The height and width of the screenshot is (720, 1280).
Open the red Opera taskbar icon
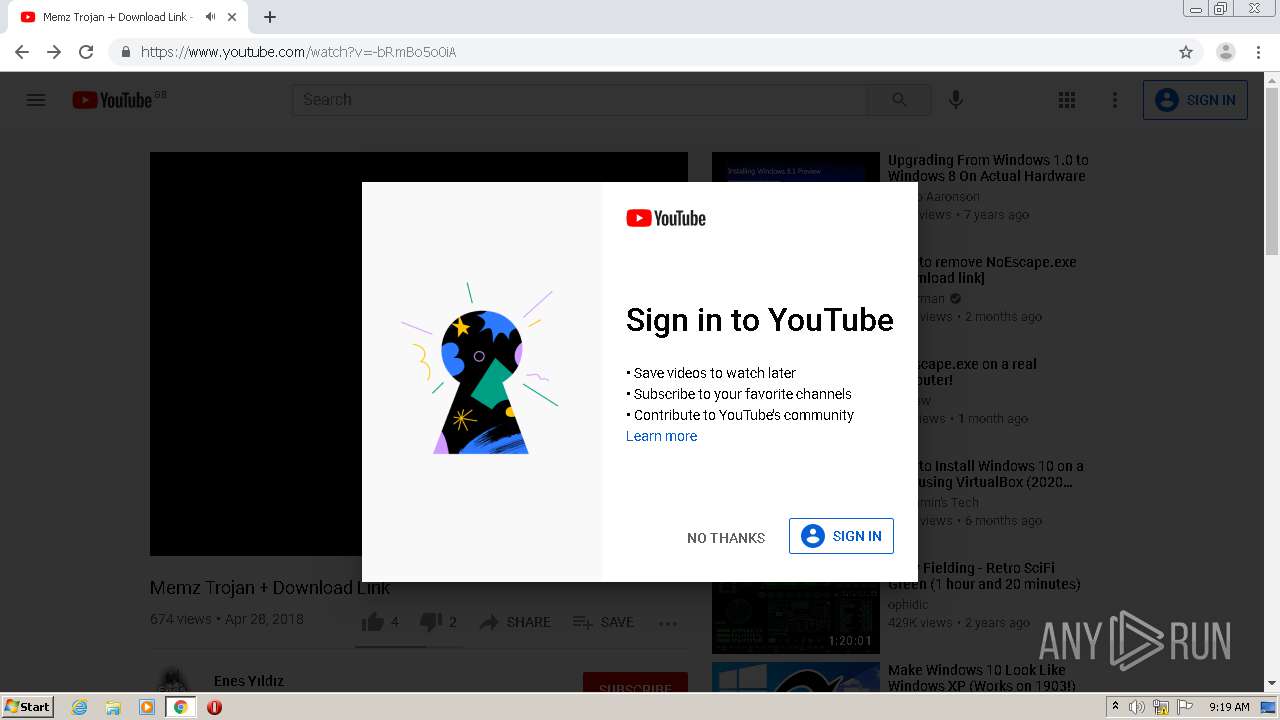pyautogui.click(x=214, y=707)
